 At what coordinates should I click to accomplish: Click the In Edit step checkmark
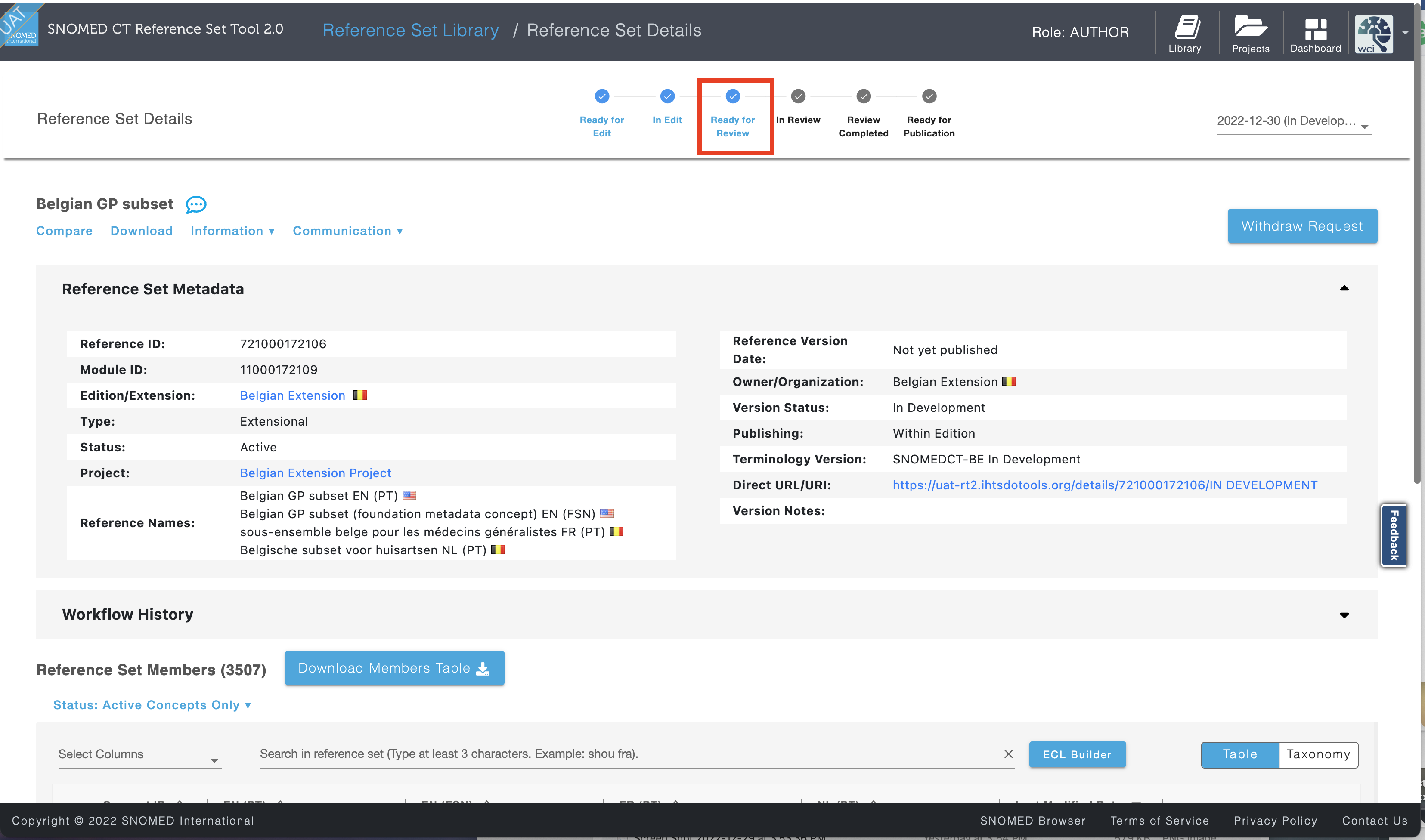tap(667, 96)
